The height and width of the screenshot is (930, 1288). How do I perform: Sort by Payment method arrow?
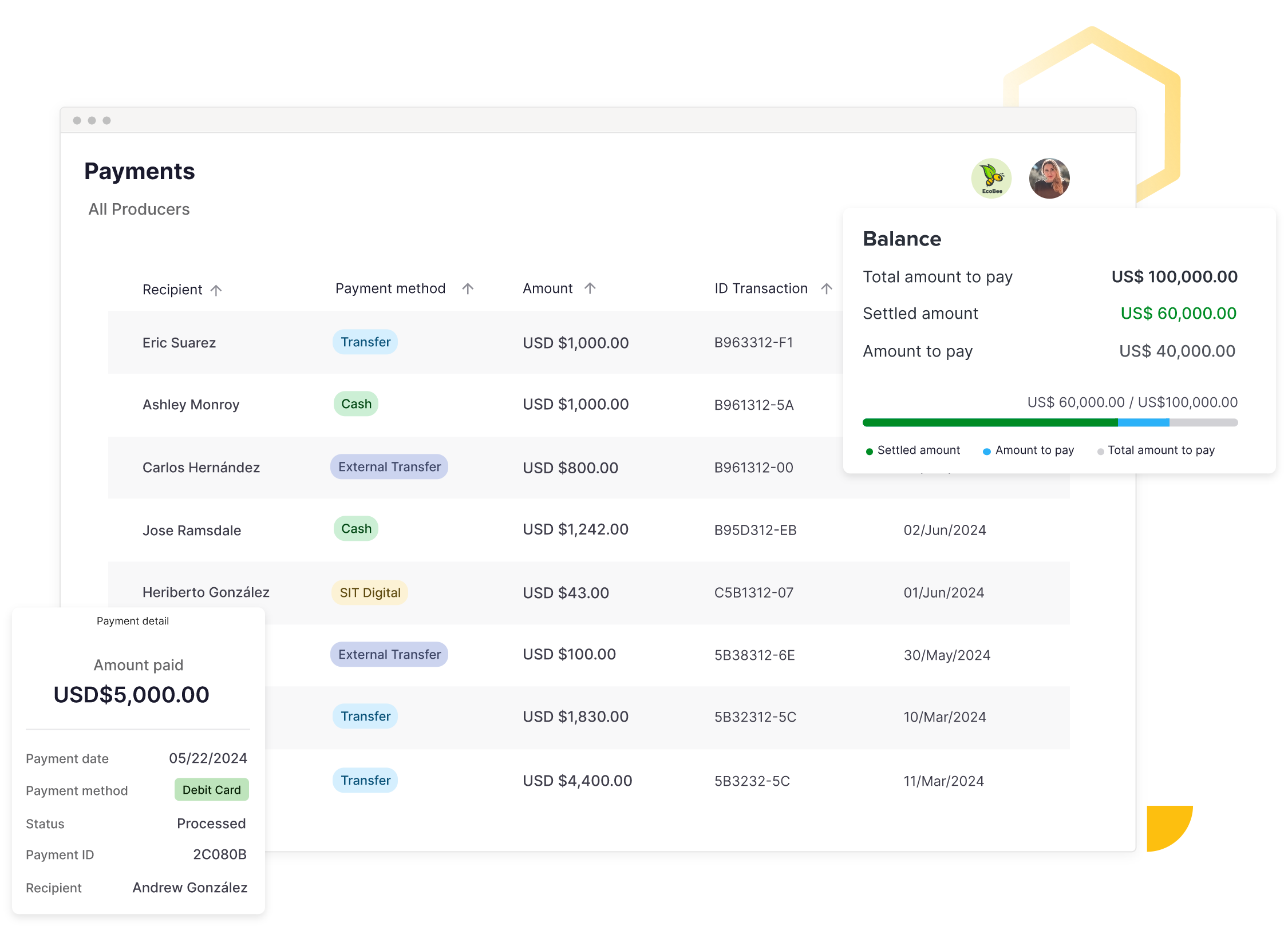[x=468, y=288]
